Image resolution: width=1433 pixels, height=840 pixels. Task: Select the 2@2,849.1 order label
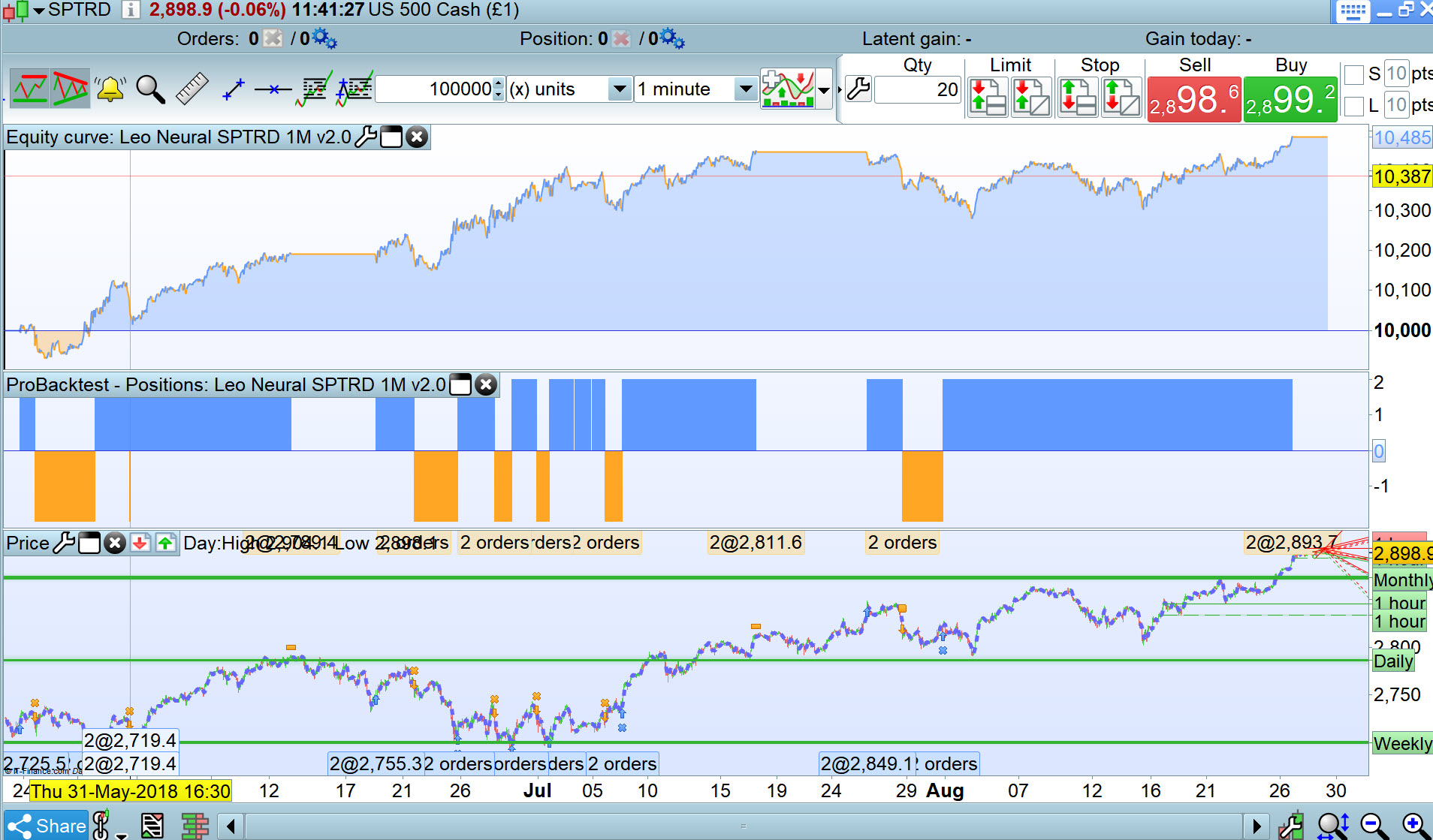[x=868, y=763]
